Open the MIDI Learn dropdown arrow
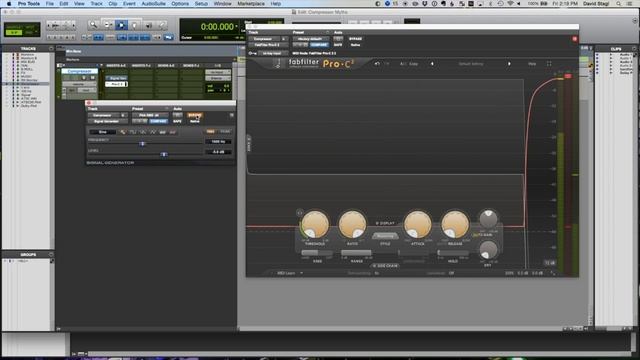Image resolution: width=640 pixels, height=360 pixels. 301,273
